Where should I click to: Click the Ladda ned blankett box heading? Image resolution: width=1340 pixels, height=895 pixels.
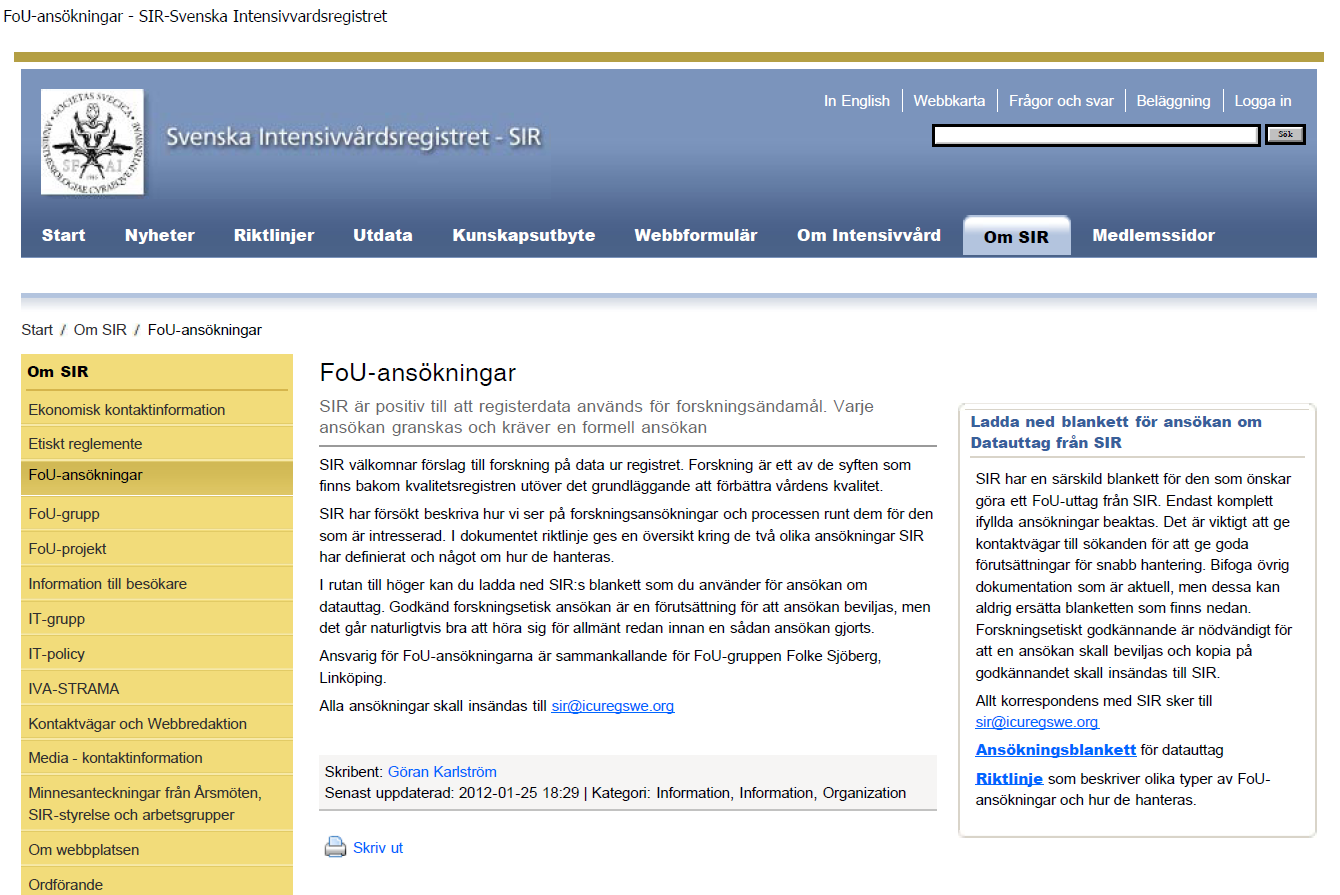tap(1116, 432)
